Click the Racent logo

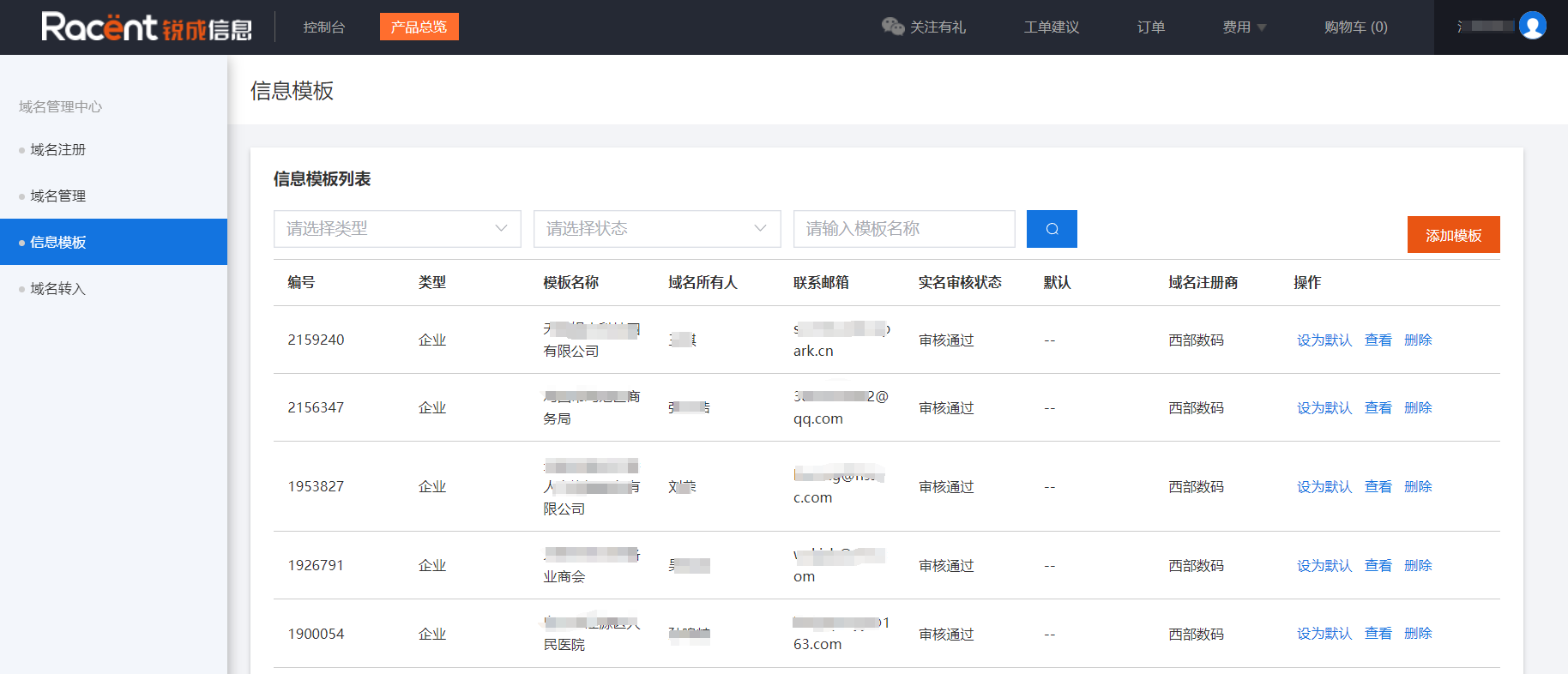point(147,27)
